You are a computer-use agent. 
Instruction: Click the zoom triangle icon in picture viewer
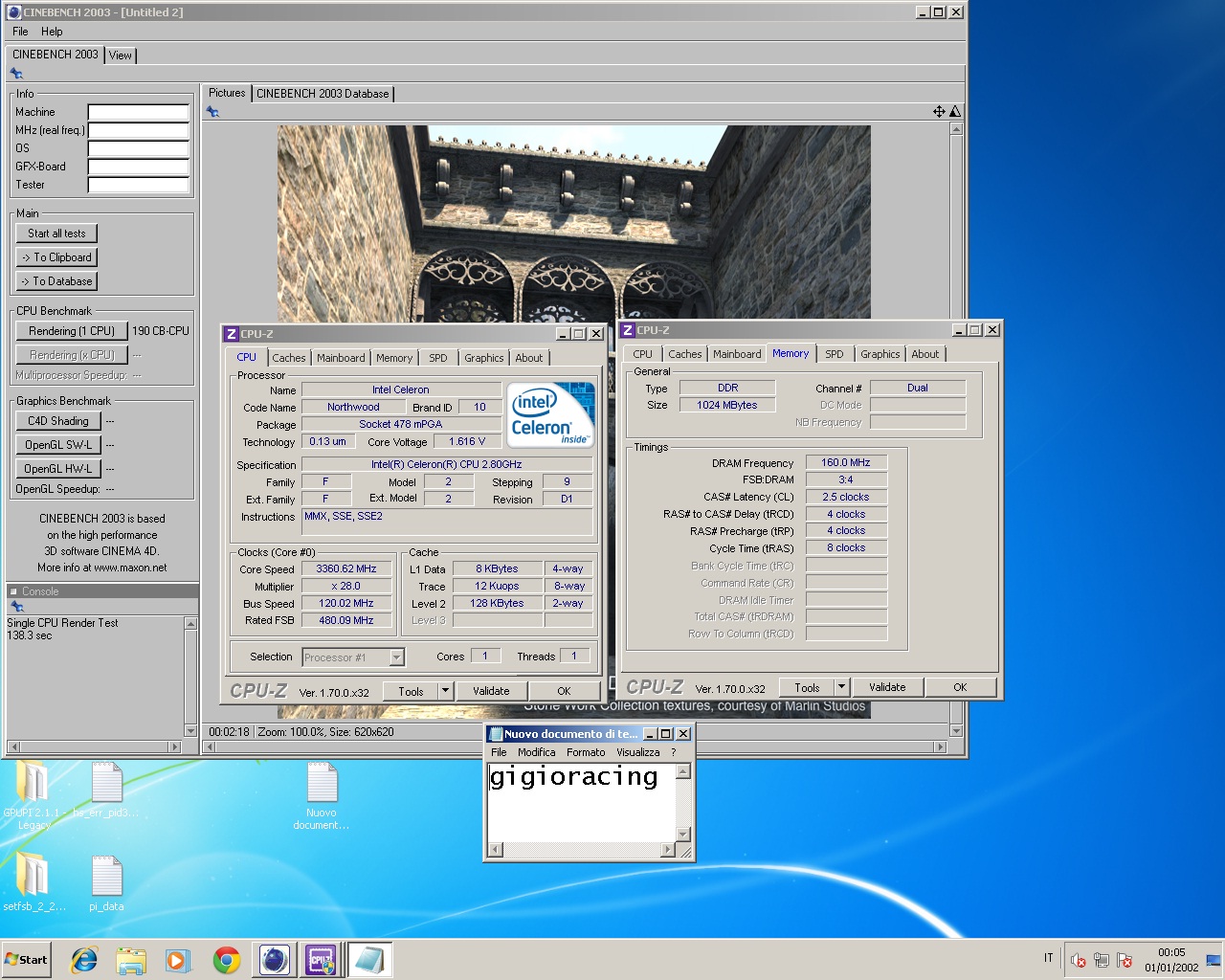pyautogui.click(x=954, y=112)
